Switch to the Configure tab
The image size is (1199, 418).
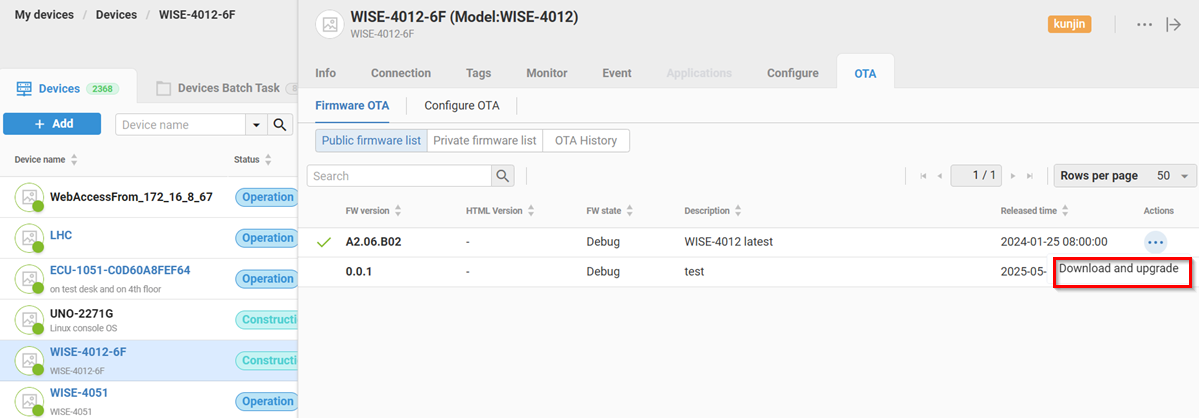pyautogui.click(x=793, y=73)
